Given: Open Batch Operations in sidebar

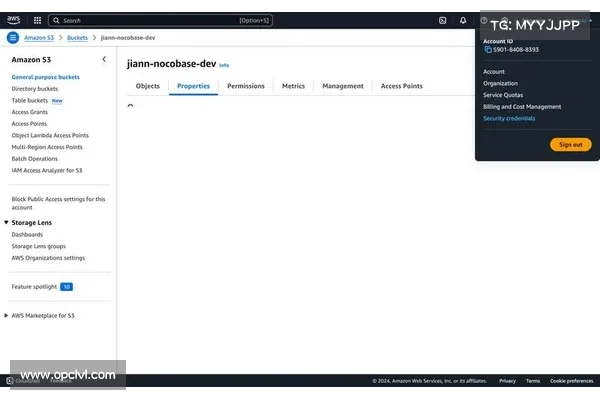Looking at the screenshot, I should pyautogui.click(x=34, y=159).
